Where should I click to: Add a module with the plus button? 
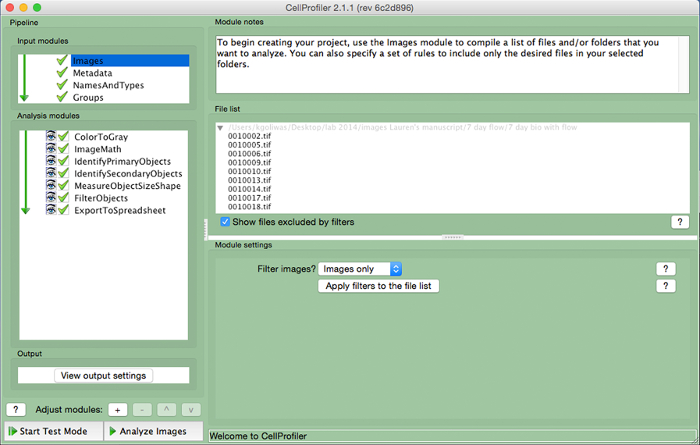[x=117, y=410]
